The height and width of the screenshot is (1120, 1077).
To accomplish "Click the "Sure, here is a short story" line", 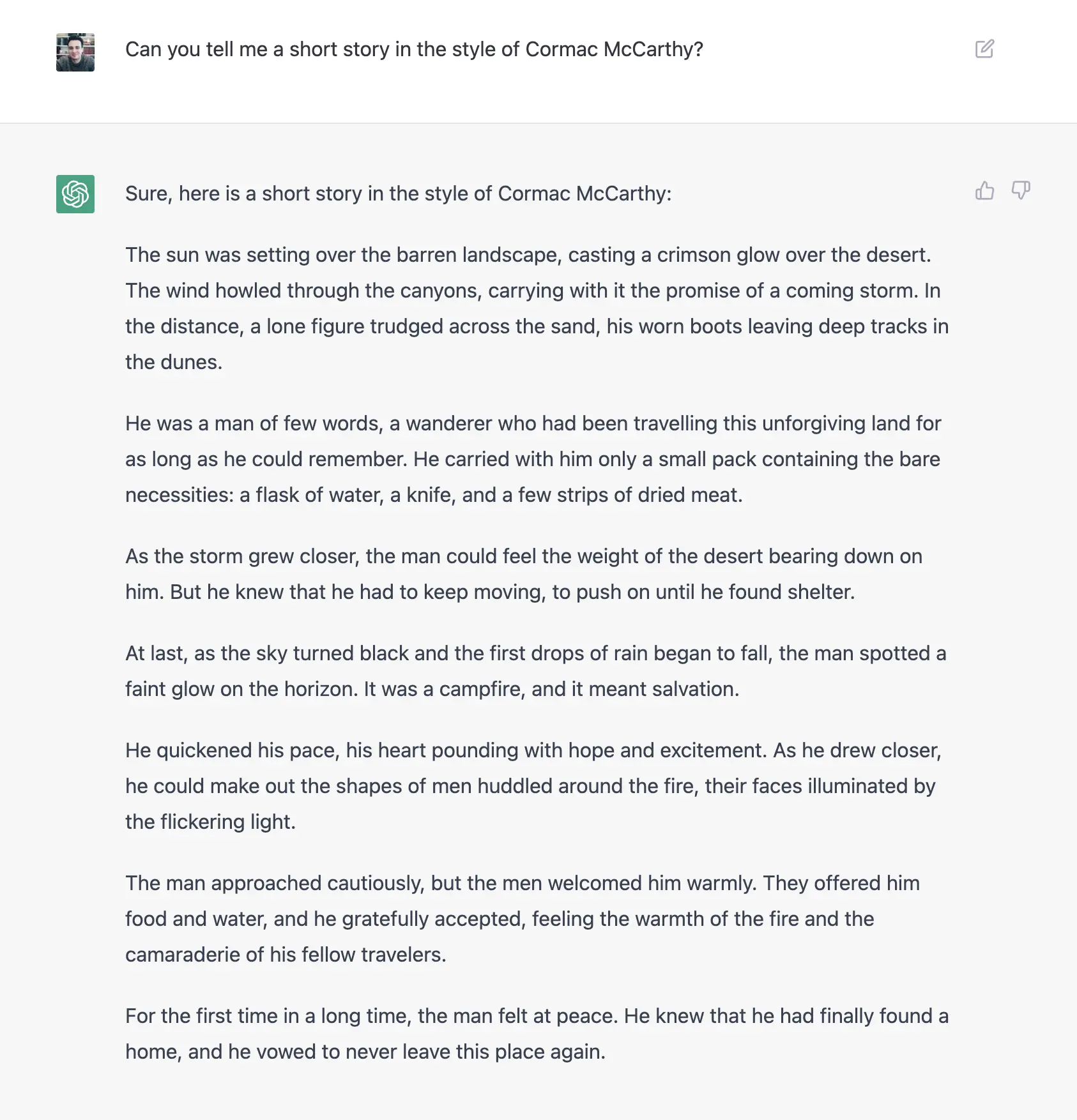I will (x=398, y=193).
